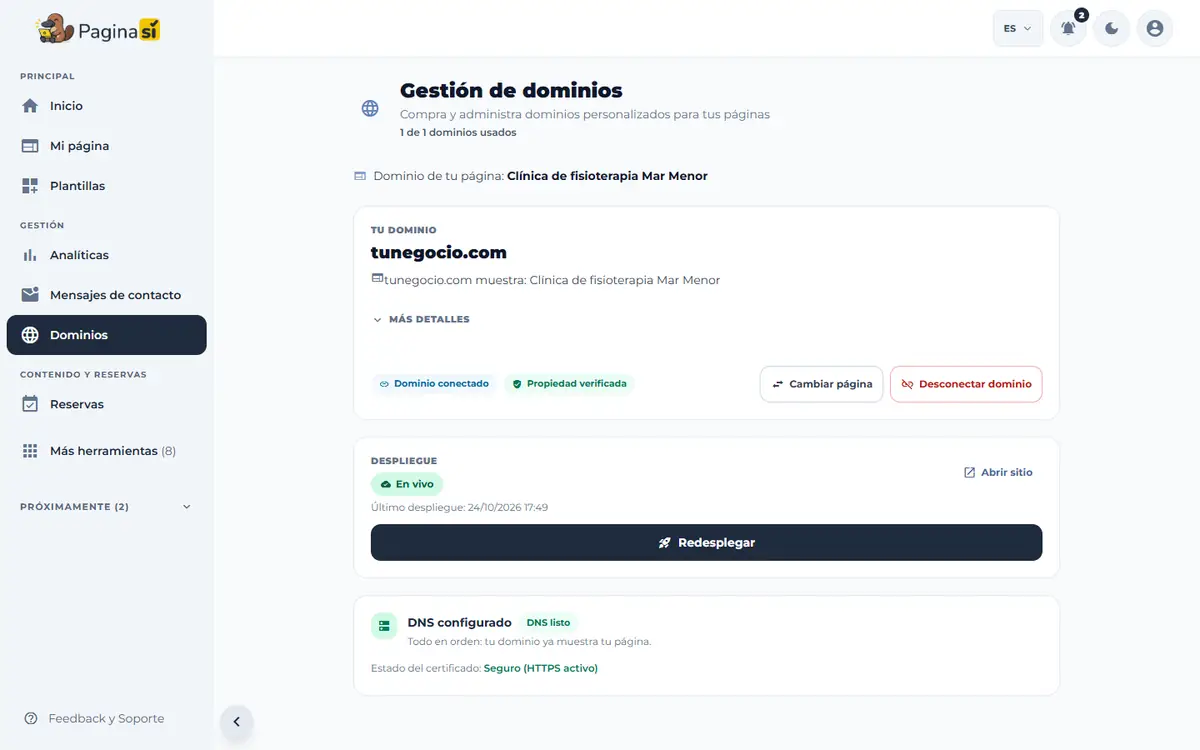The image size is (1200, 750).
Task: Expand Más detalles of the domain
Action: 421,320
